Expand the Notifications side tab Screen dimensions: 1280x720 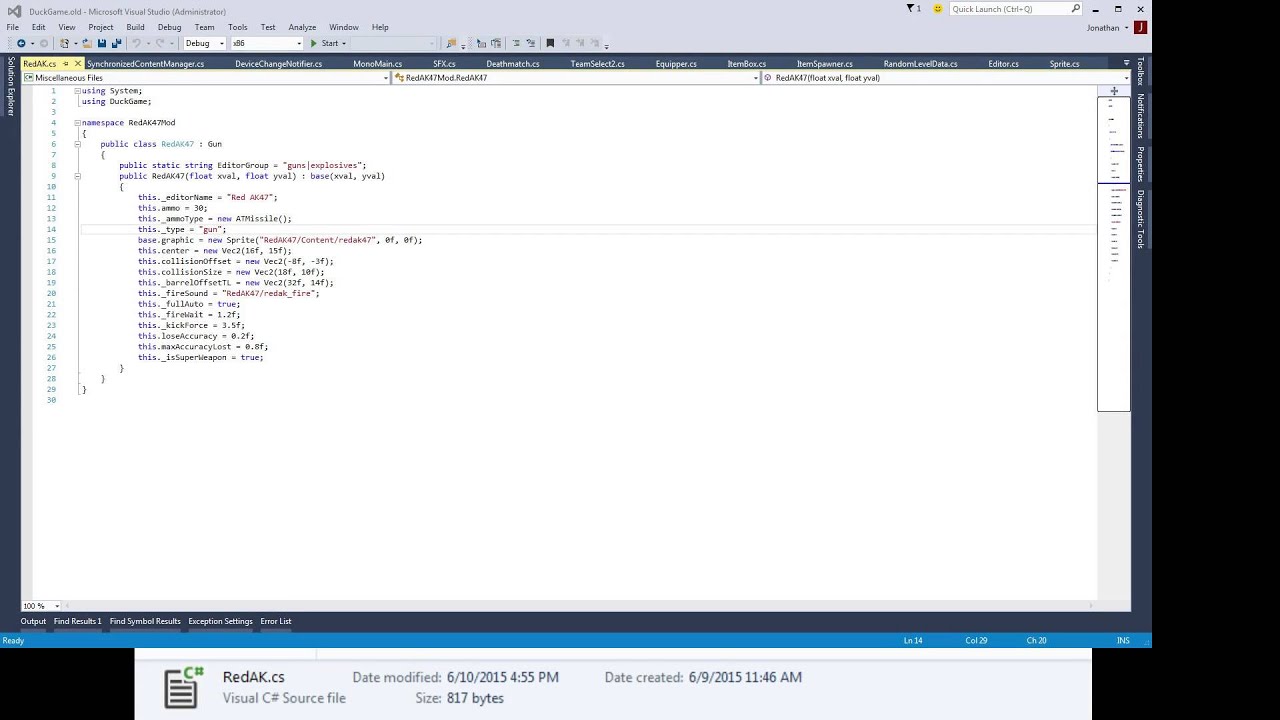click(x=1140, y=116)
